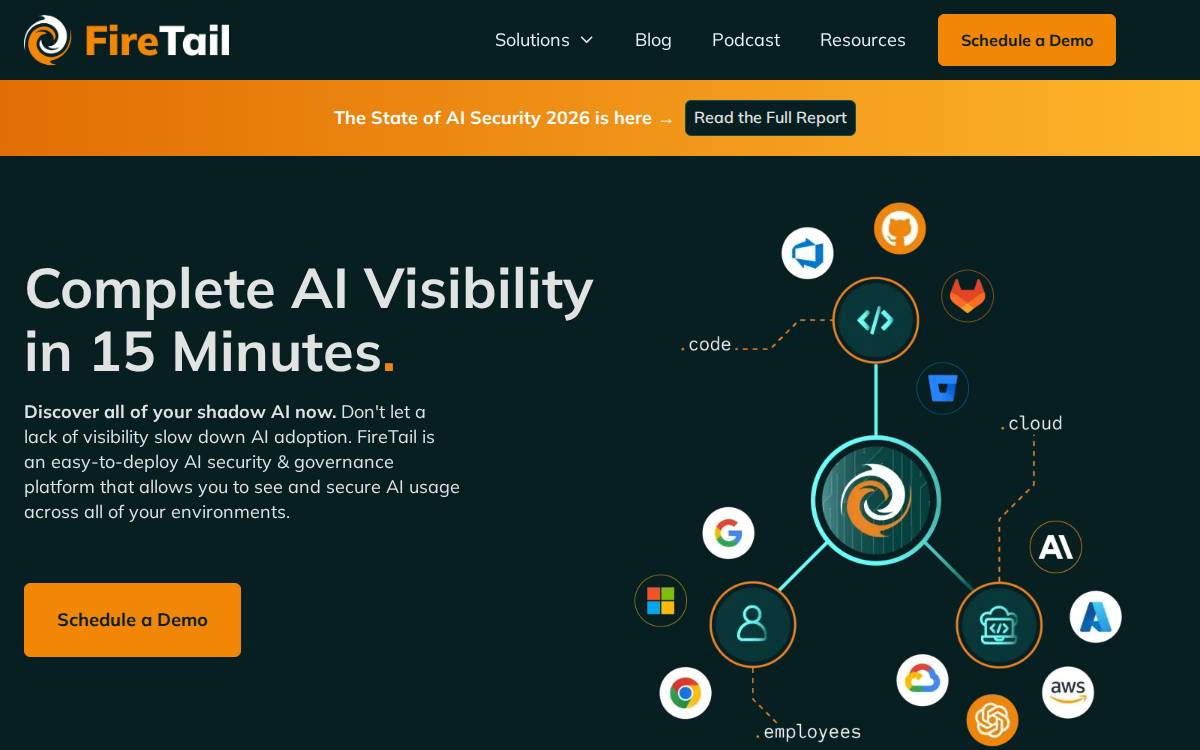This screenshot has width=1200, height=750.
Task: Open the Podcast page
Action: [x=746, y=40]
